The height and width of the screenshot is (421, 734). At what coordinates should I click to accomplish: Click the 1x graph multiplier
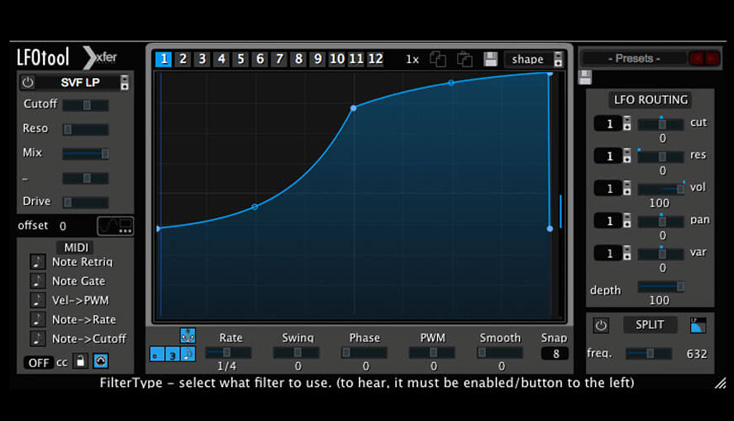pos(412,59)
